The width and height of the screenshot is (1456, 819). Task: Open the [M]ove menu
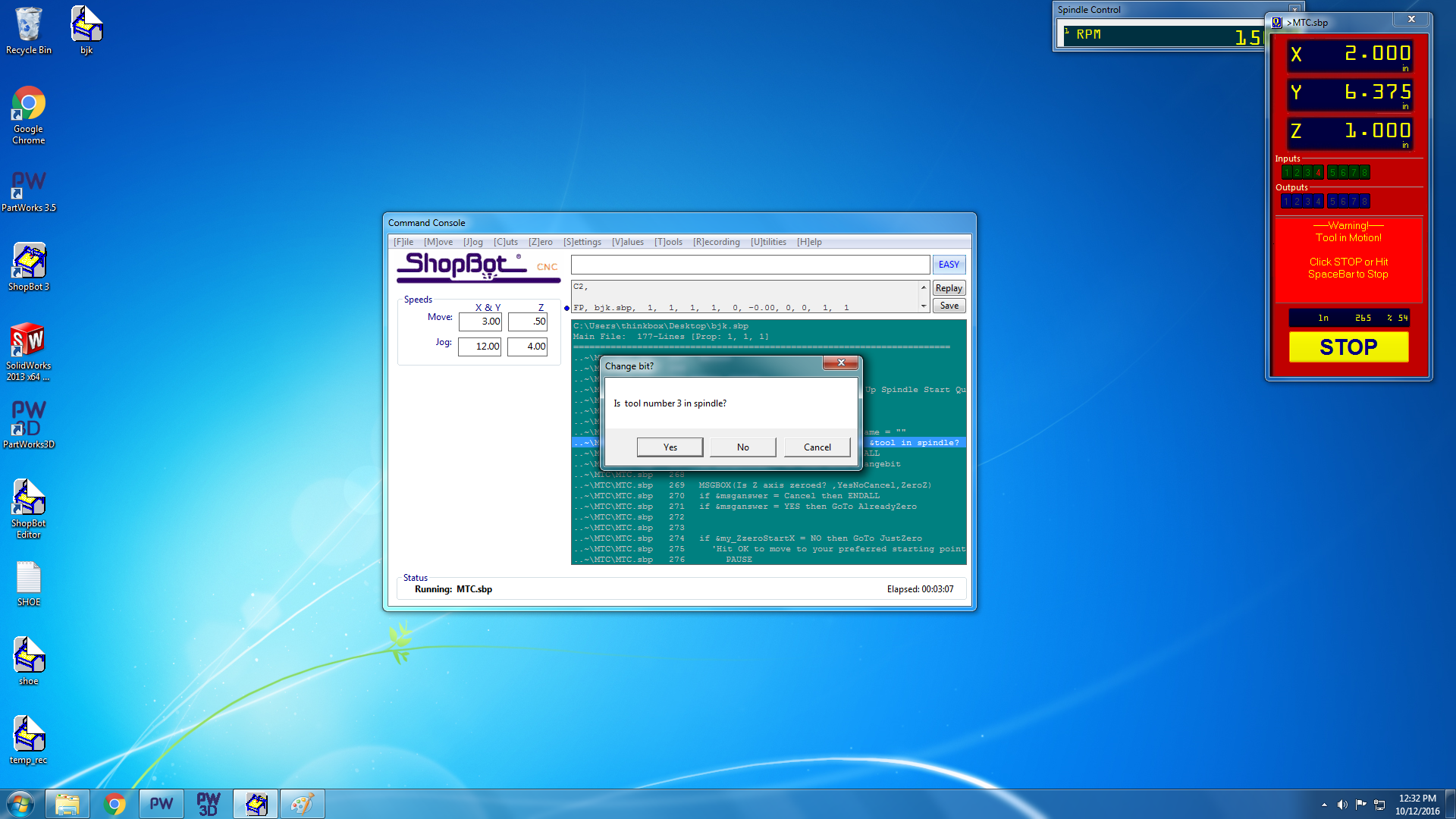point(438,242)
